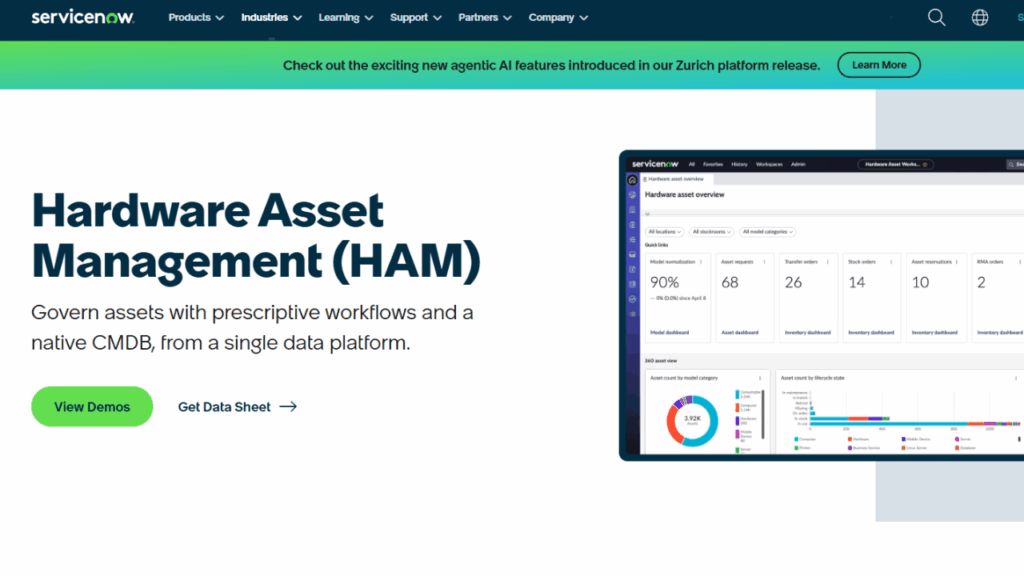Expand the All model categories filter
1024x576 pixels.
click(x=768, y=232)
